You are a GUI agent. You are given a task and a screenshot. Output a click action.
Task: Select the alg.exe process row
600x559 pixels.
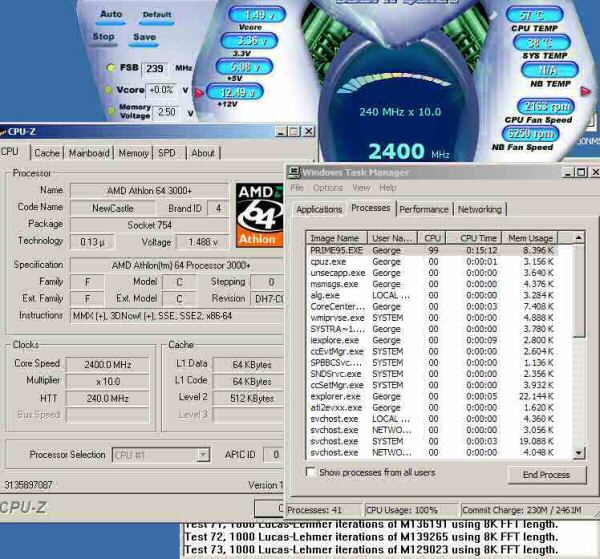(432, 295)
